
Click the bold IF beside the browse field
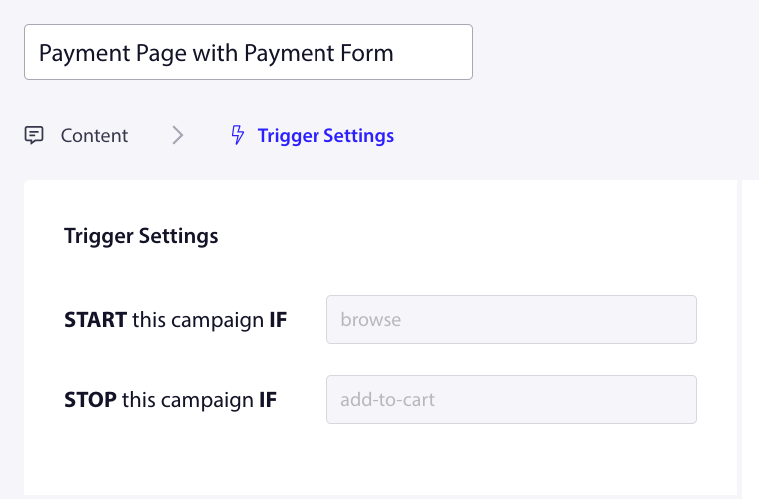[x=278, y=321]
